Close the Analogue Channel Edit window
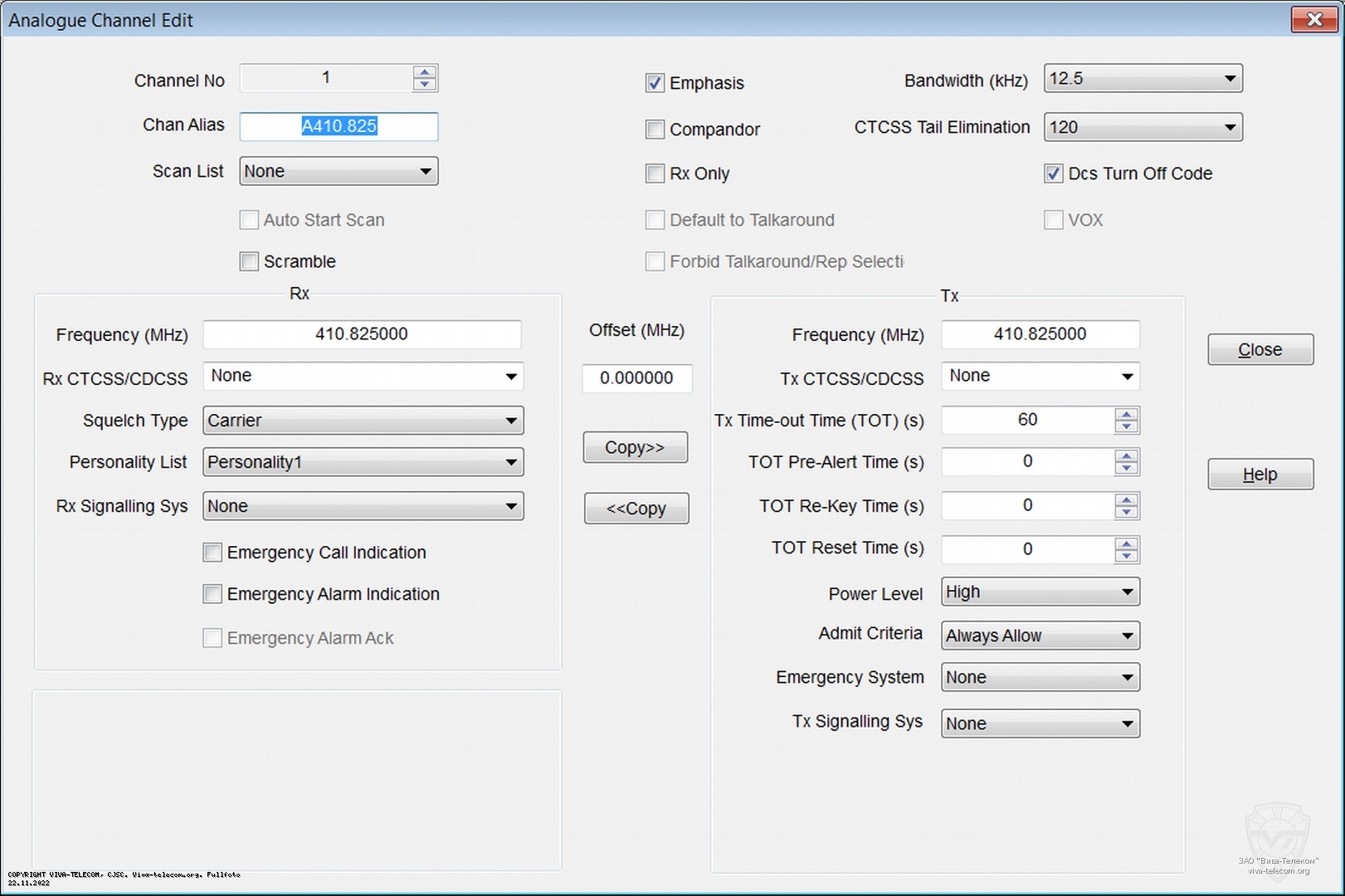The height and width of the screenshot is (896, 1345). click(x=1313, y=20)
